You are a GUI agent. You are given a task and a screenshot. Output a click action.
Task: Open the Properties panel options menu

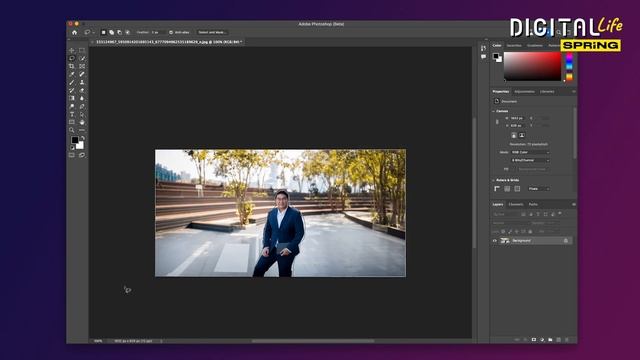tap(573, 91)
